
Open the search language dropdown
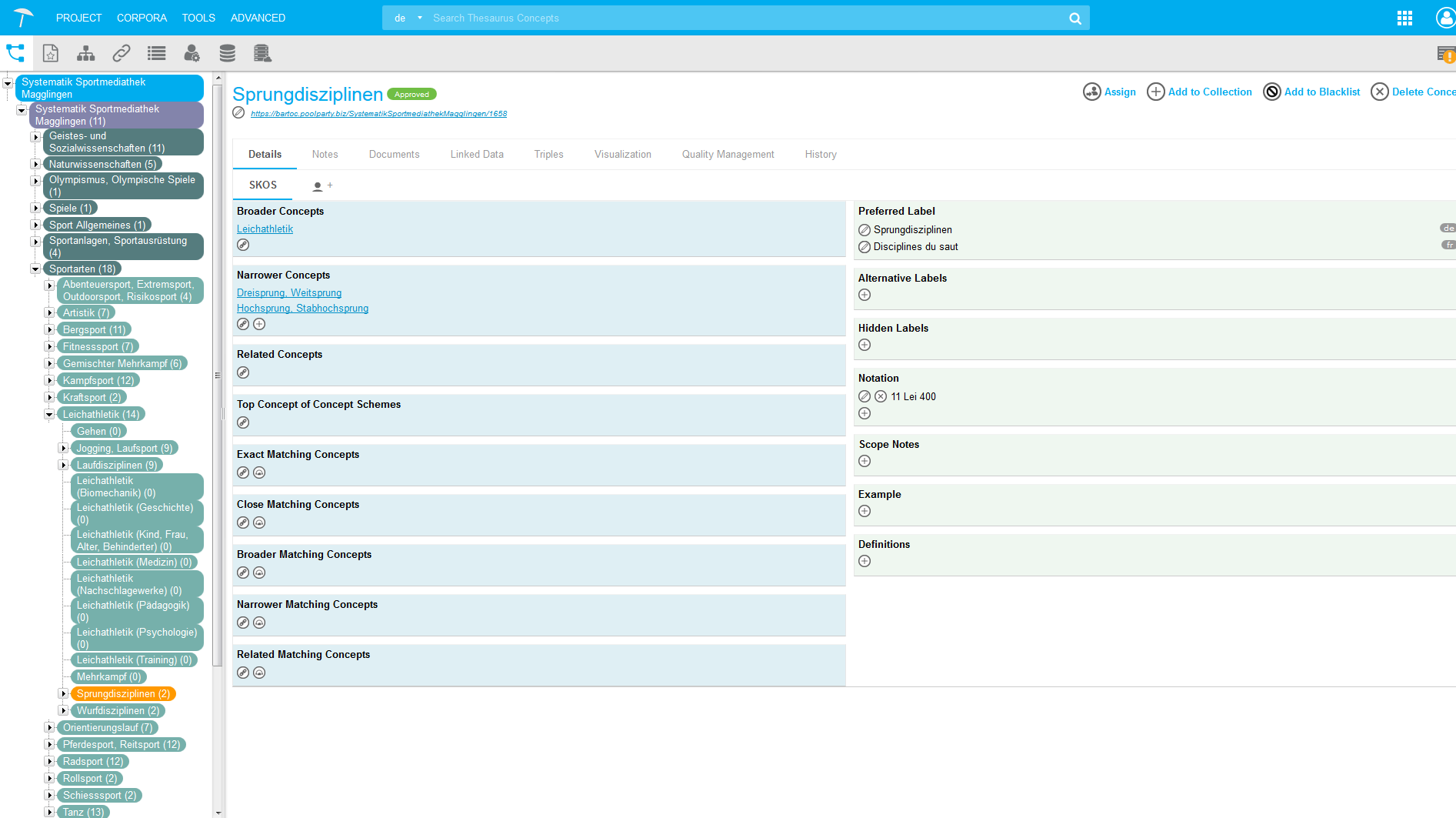click(x=408, y=18)
